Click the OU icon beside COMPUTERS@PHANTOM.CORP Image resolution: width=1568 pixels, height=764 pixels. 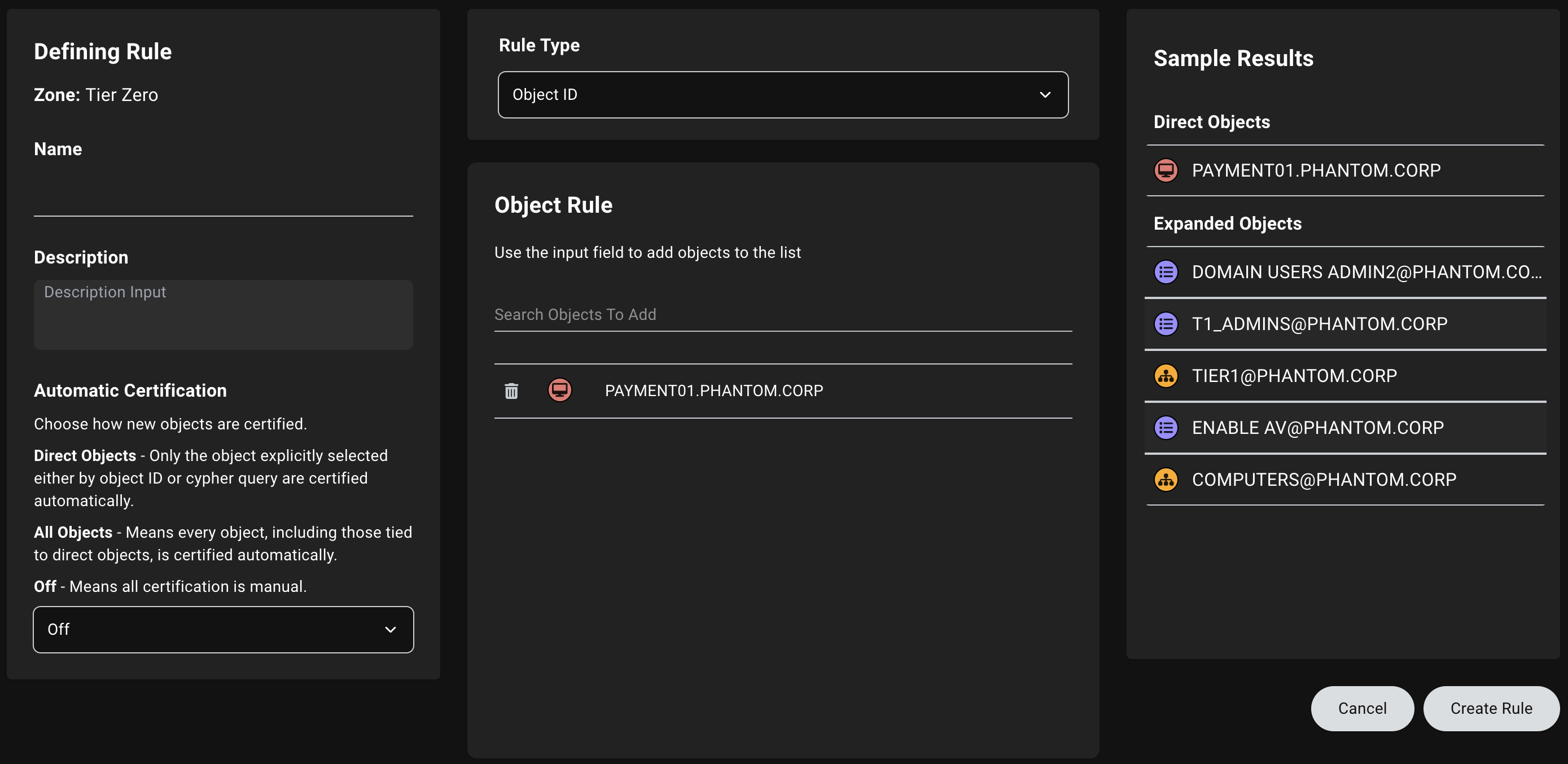coord(1166,479)
